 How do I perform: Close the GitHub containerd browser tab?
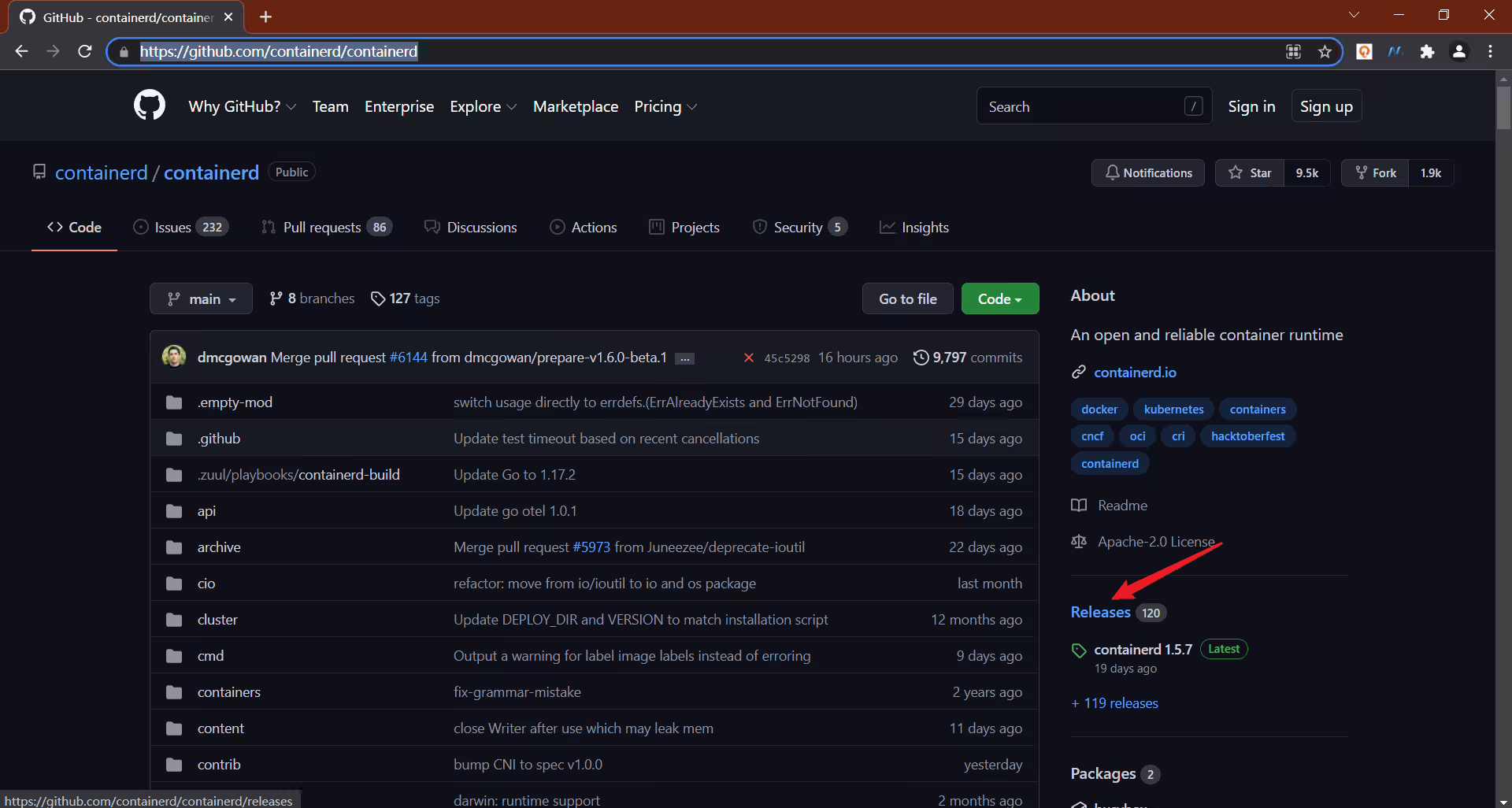click(228, 17)
